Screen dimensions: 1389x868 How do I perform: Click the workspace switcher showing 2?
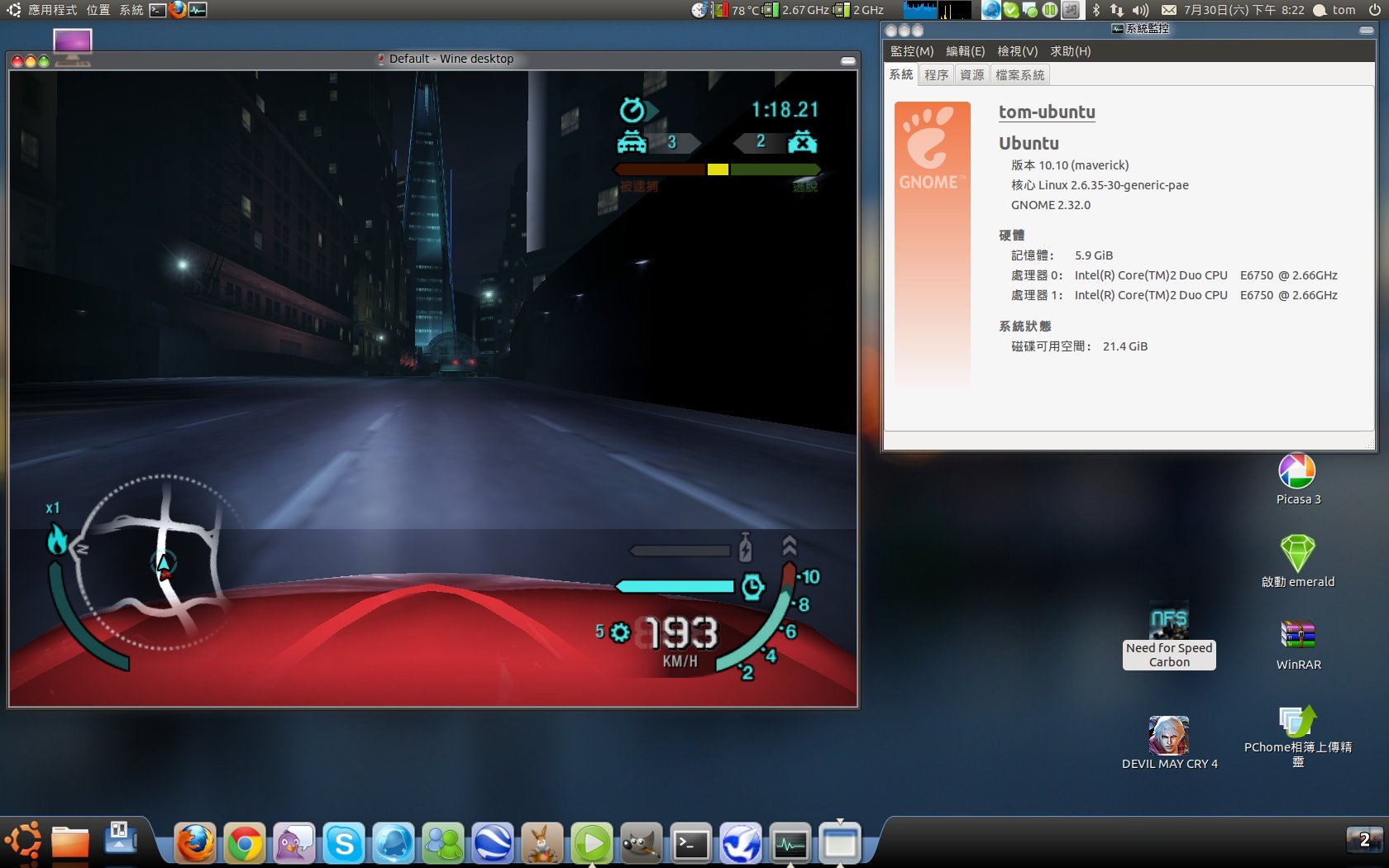[x=1364, y=841]
